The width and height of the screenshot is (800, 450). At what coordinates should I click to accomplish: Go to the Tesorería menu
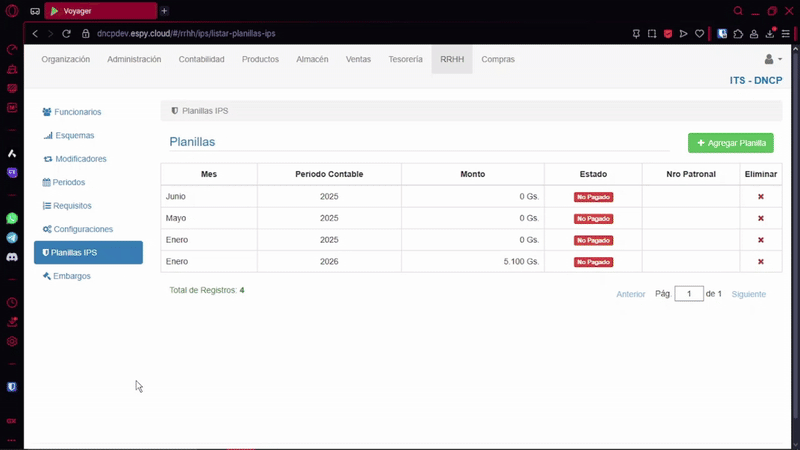pos(405,60)
